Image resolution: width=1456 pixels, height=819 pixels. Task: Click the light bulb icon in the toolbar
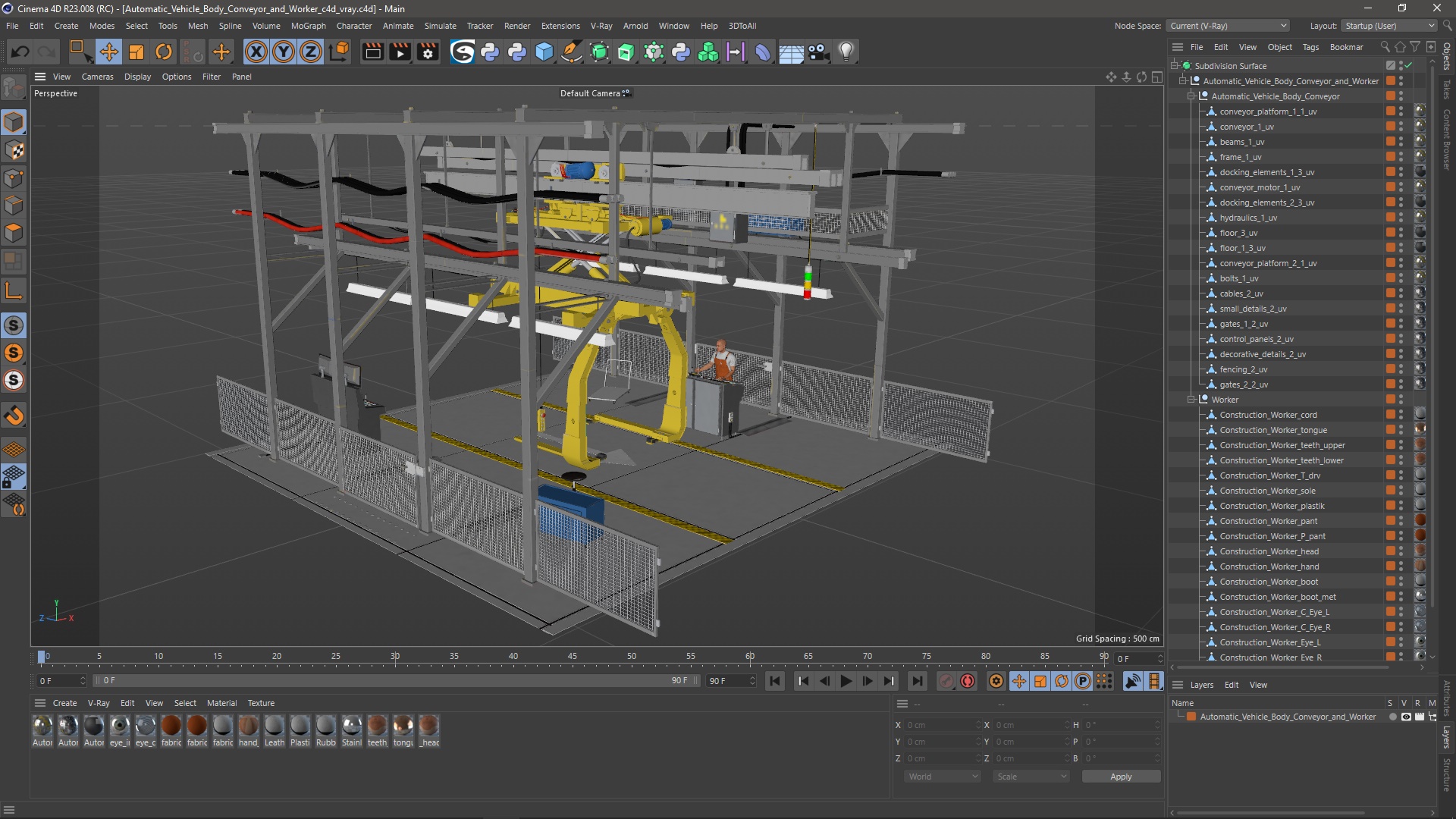pos(846,52)
